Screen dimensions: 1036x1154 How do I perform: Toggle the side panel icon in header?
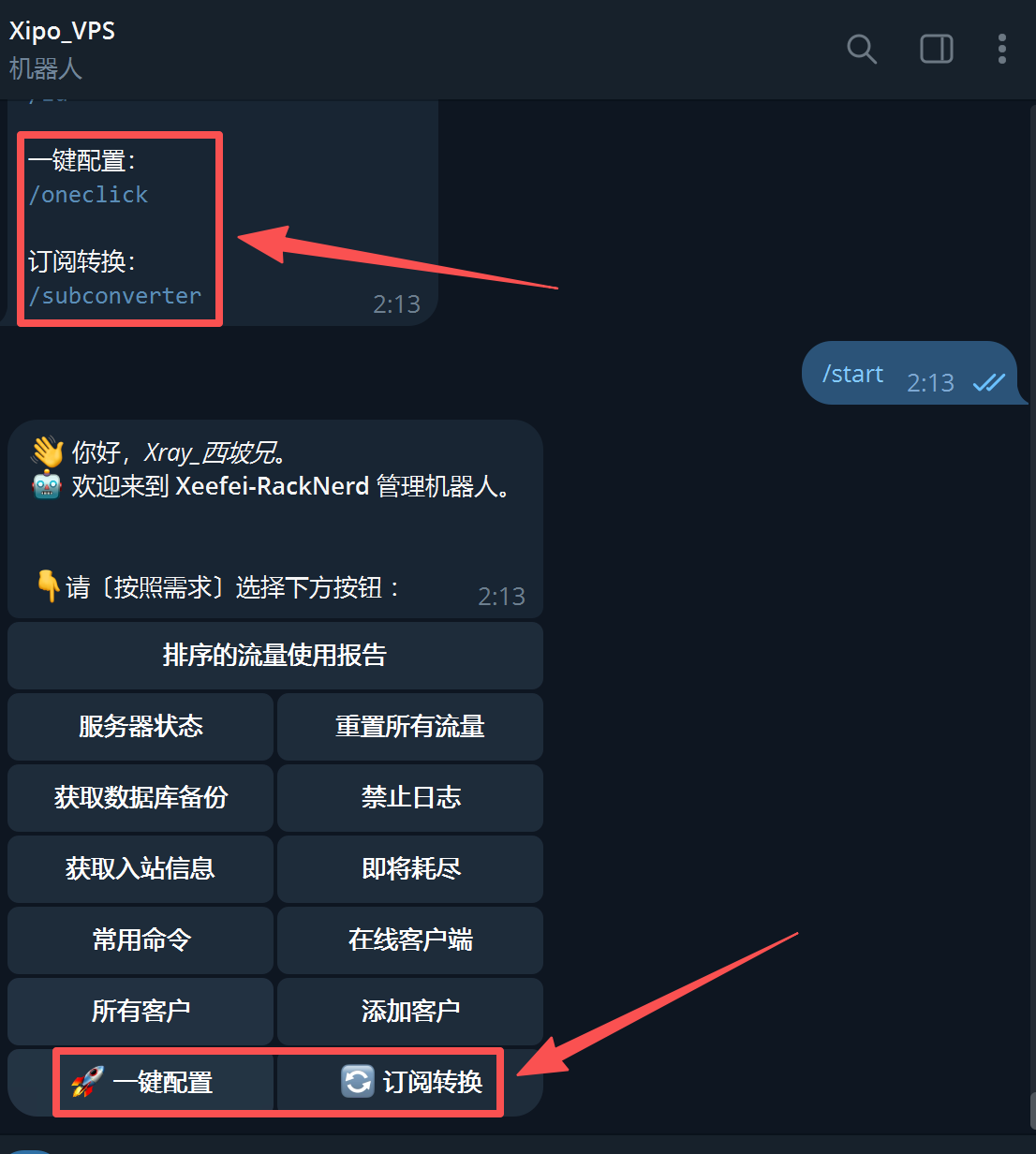pos(936,49)
